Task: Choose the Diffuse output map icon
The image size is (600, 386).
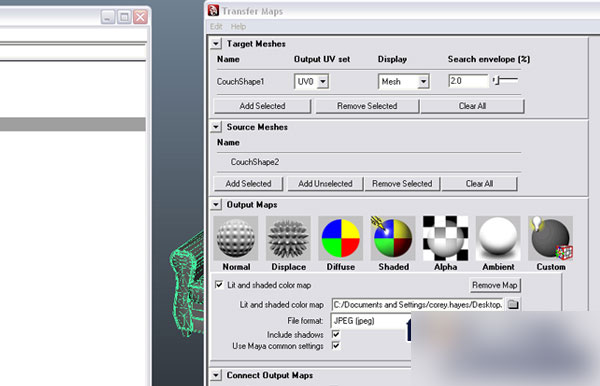Action: click(x=341, y=238)
